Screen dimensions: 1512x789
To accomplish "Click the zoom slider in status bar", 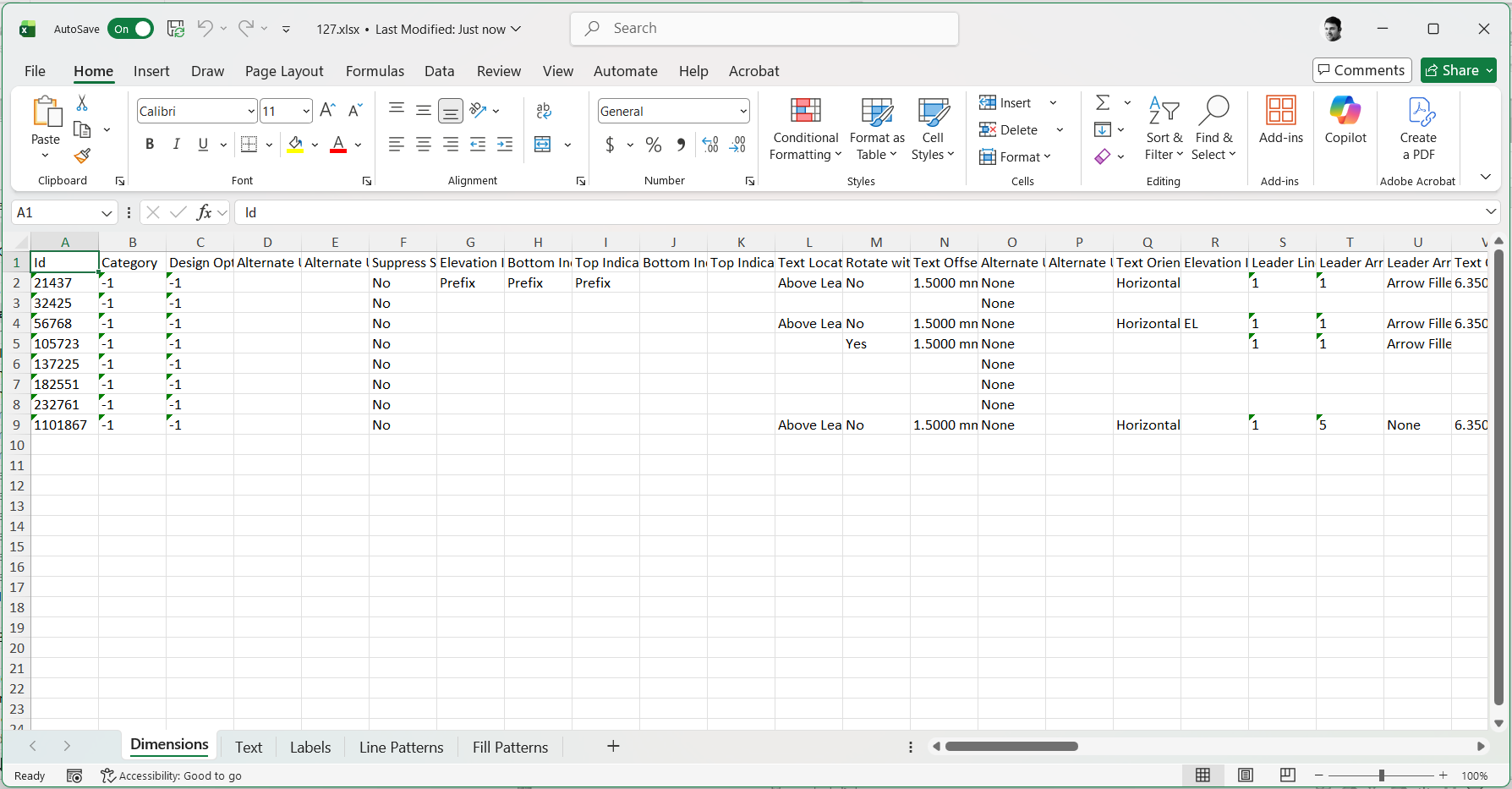I will click(x=1381, y=775).
